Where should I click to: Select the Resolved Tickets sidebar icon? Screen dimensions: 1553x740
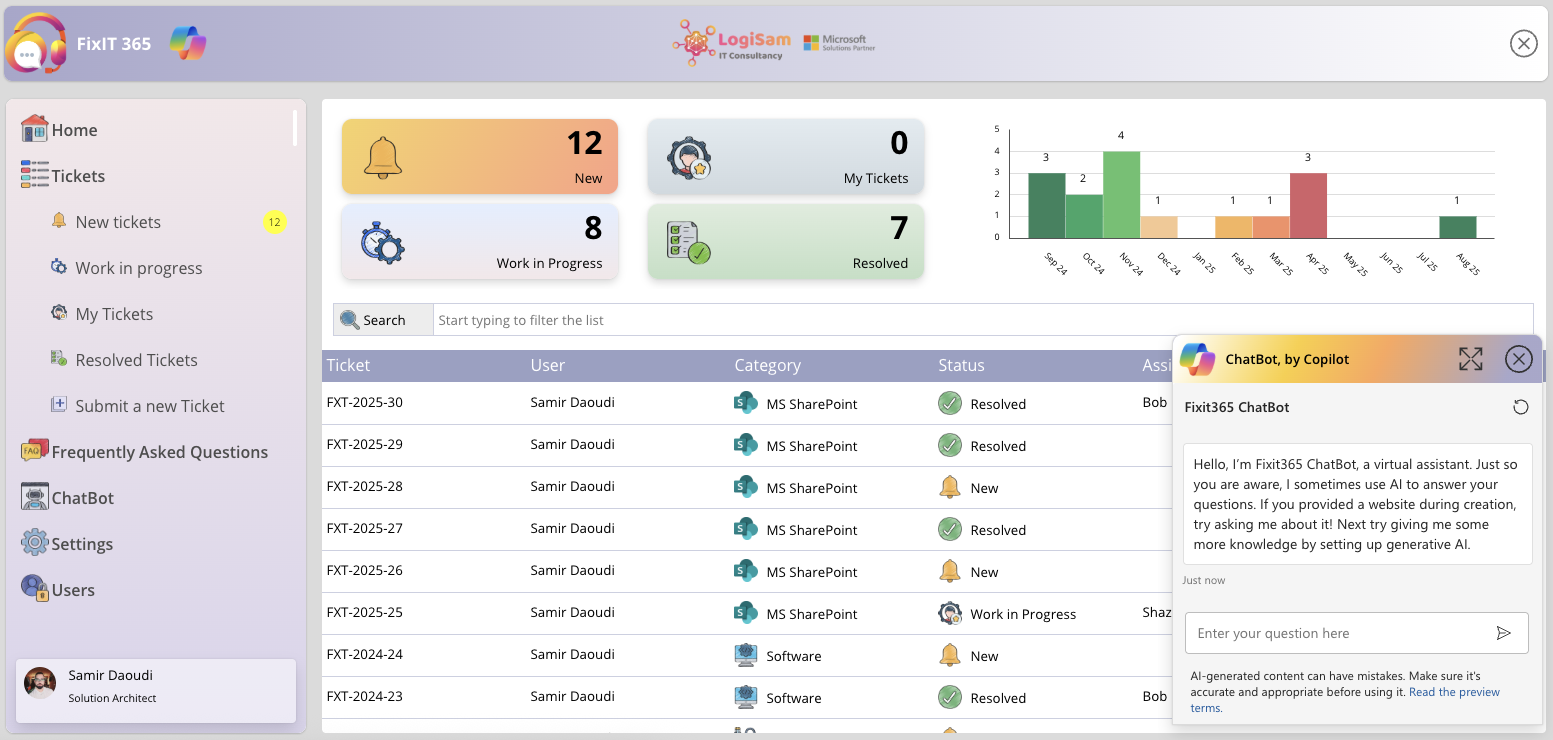[59, 359]
